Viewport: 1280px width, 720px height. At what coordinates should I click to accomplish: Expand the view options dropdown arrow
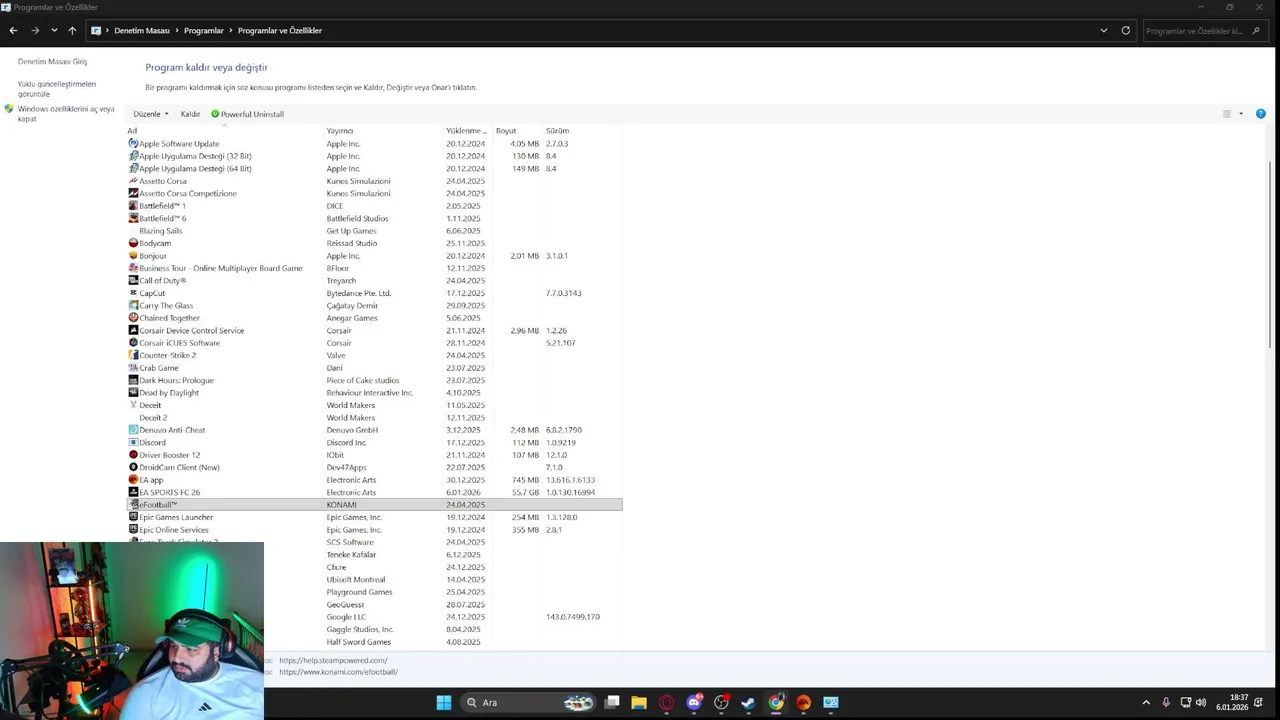[1241, 114]
